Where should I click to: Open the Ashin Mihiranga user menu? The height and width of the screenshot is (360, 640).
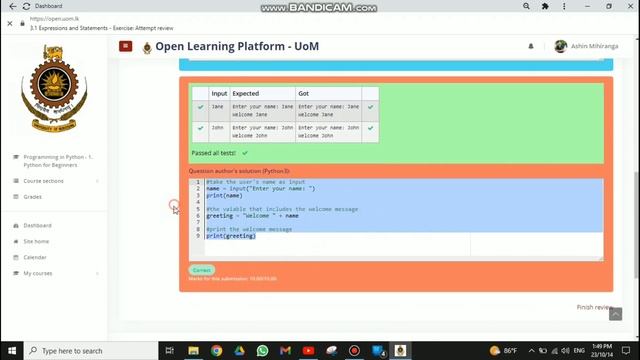pyautogui.click(x=594, y=46)
